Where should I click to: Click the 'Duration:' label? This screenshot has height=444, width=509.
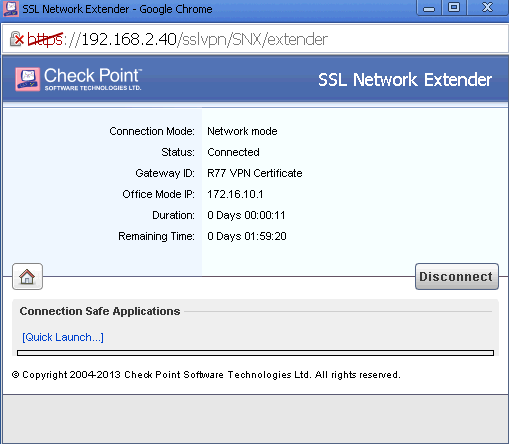[173, 215]
